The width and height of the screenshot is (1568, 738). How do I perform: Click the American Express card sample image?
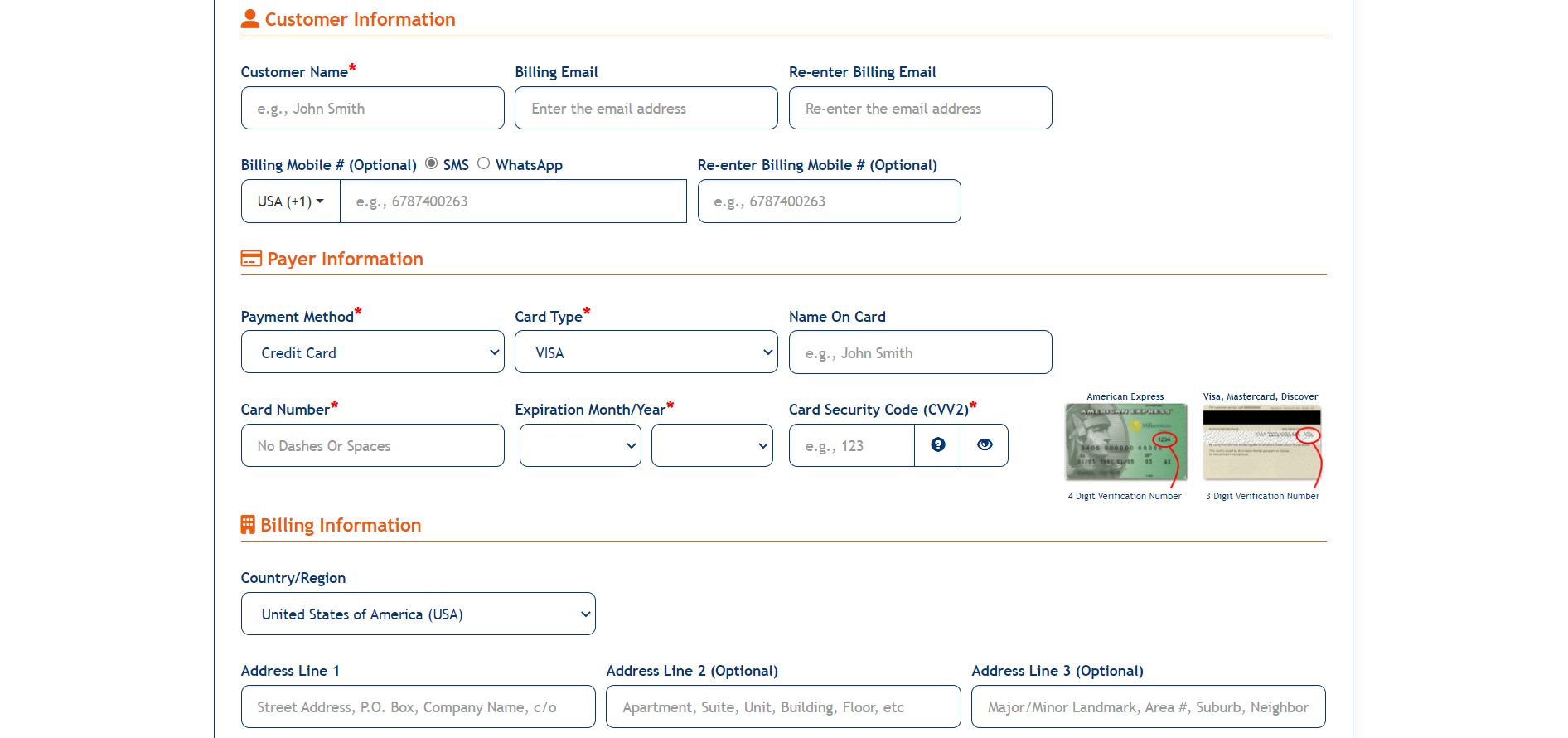[x=1125, y=442]
